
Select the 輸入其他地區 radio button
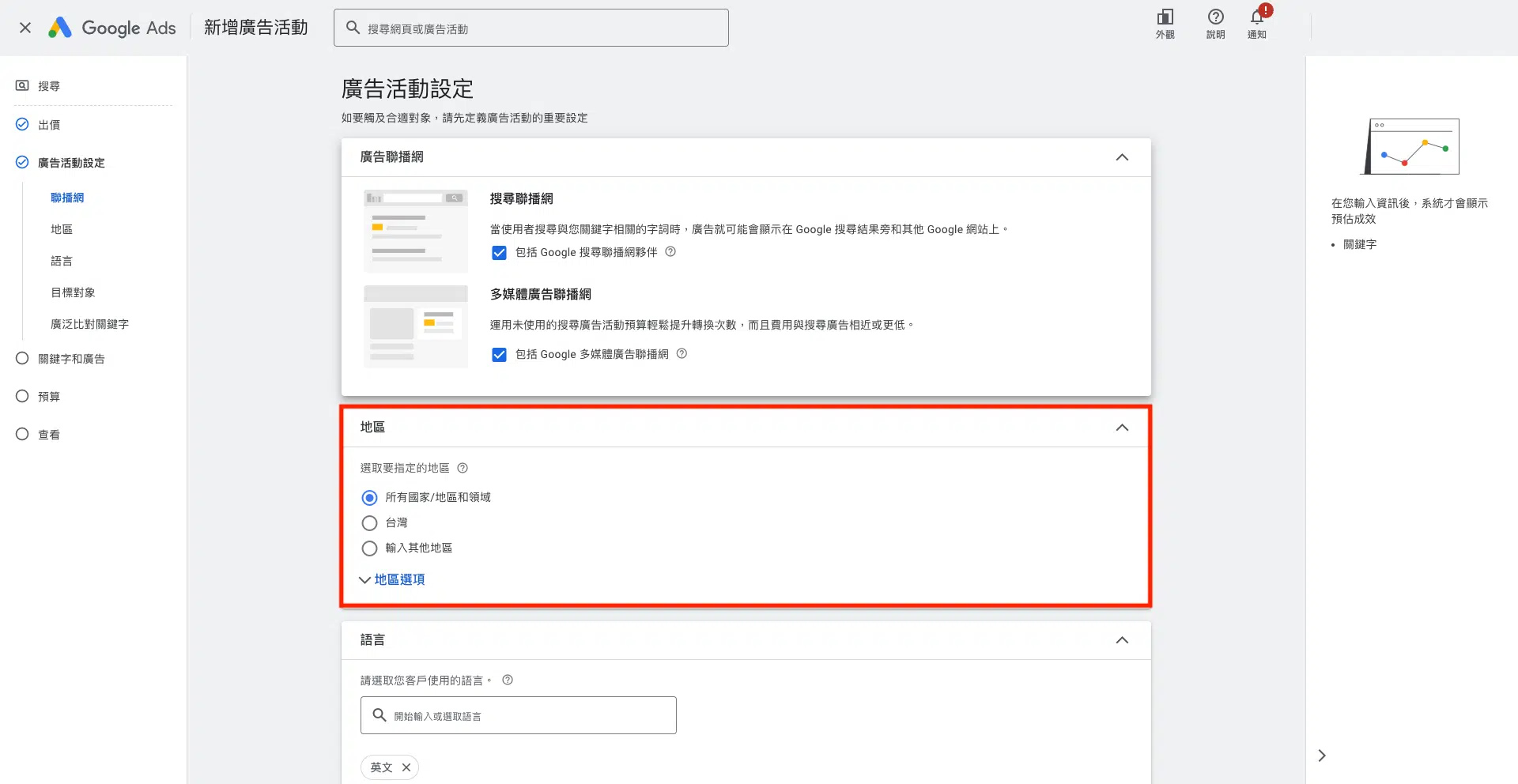[x=369, y=548]
